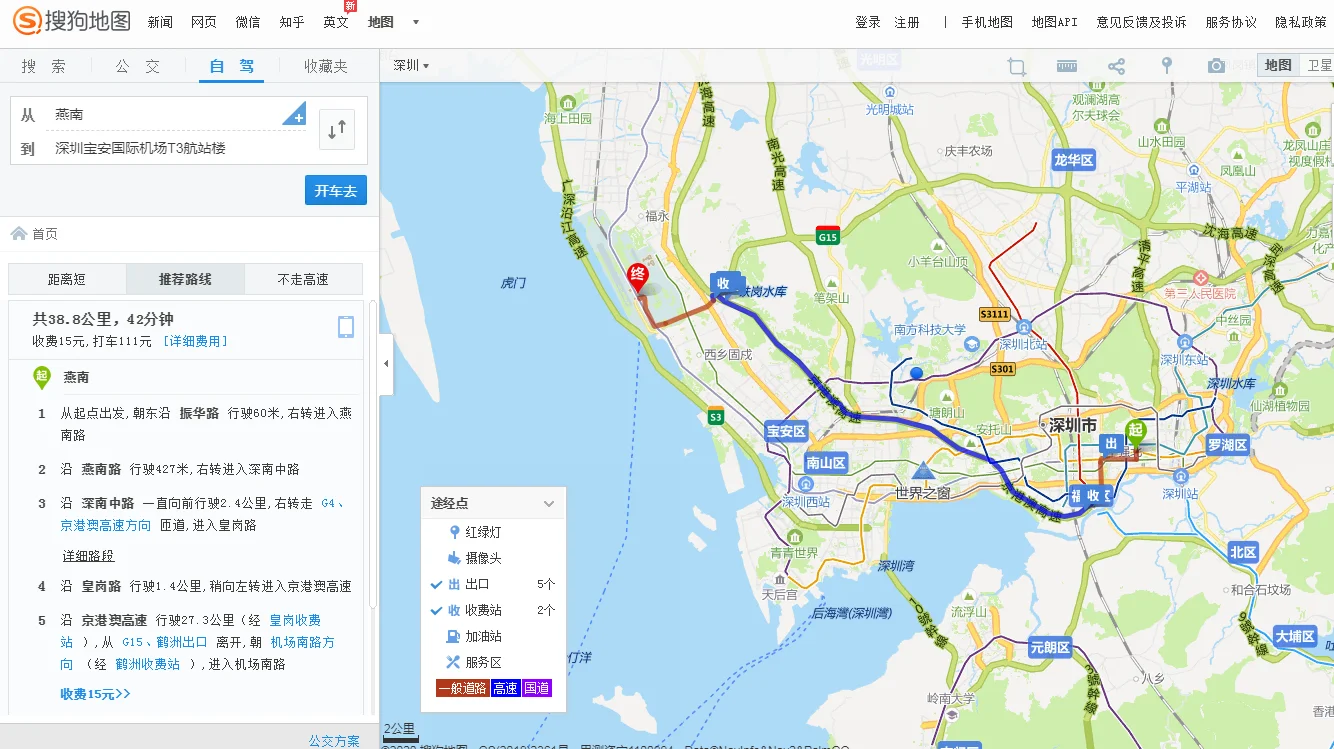Select the rectangle area tool
This screenshot has height=749, width=1334.
point(1016,64)
